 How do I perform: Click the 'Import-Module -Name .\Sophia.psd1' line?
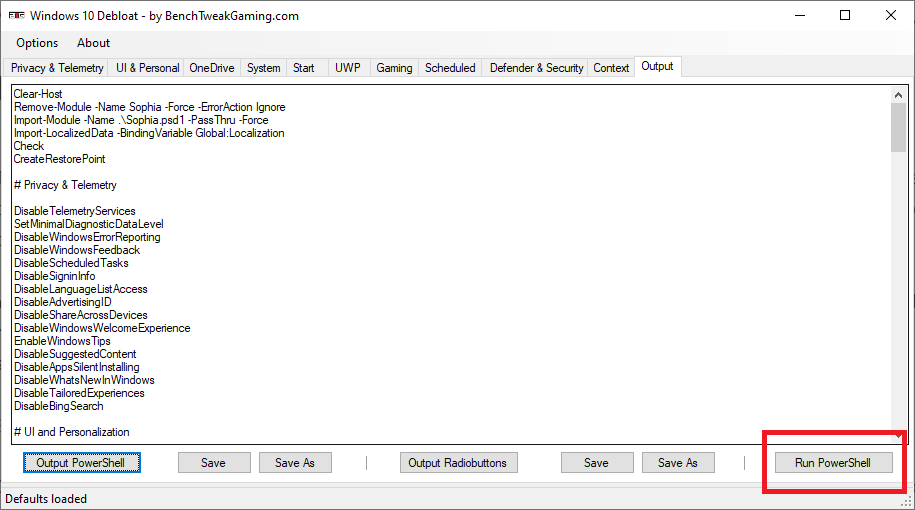click(141, 120)
